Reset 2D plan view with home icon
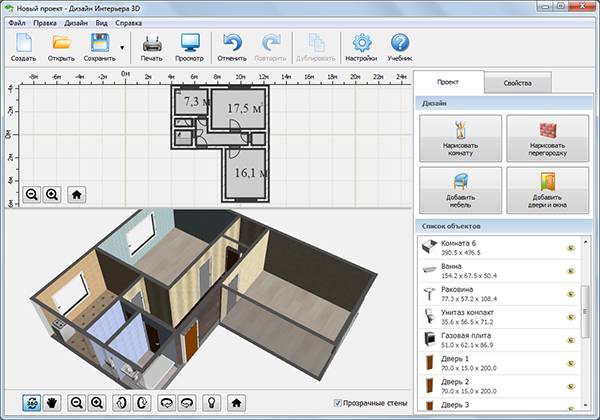This screenshot has width=600, height=420. (x=77, y=195)
